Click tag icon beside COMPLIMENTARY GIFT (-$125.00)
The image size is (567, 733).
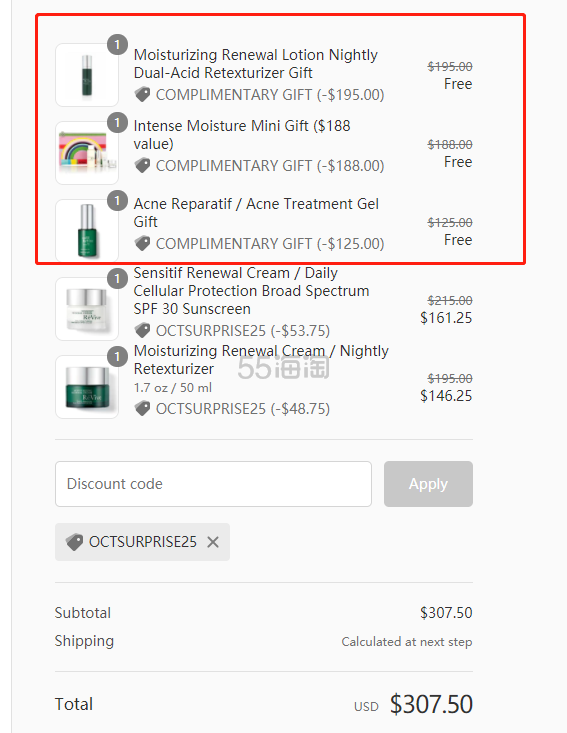[x=142, y=244]
